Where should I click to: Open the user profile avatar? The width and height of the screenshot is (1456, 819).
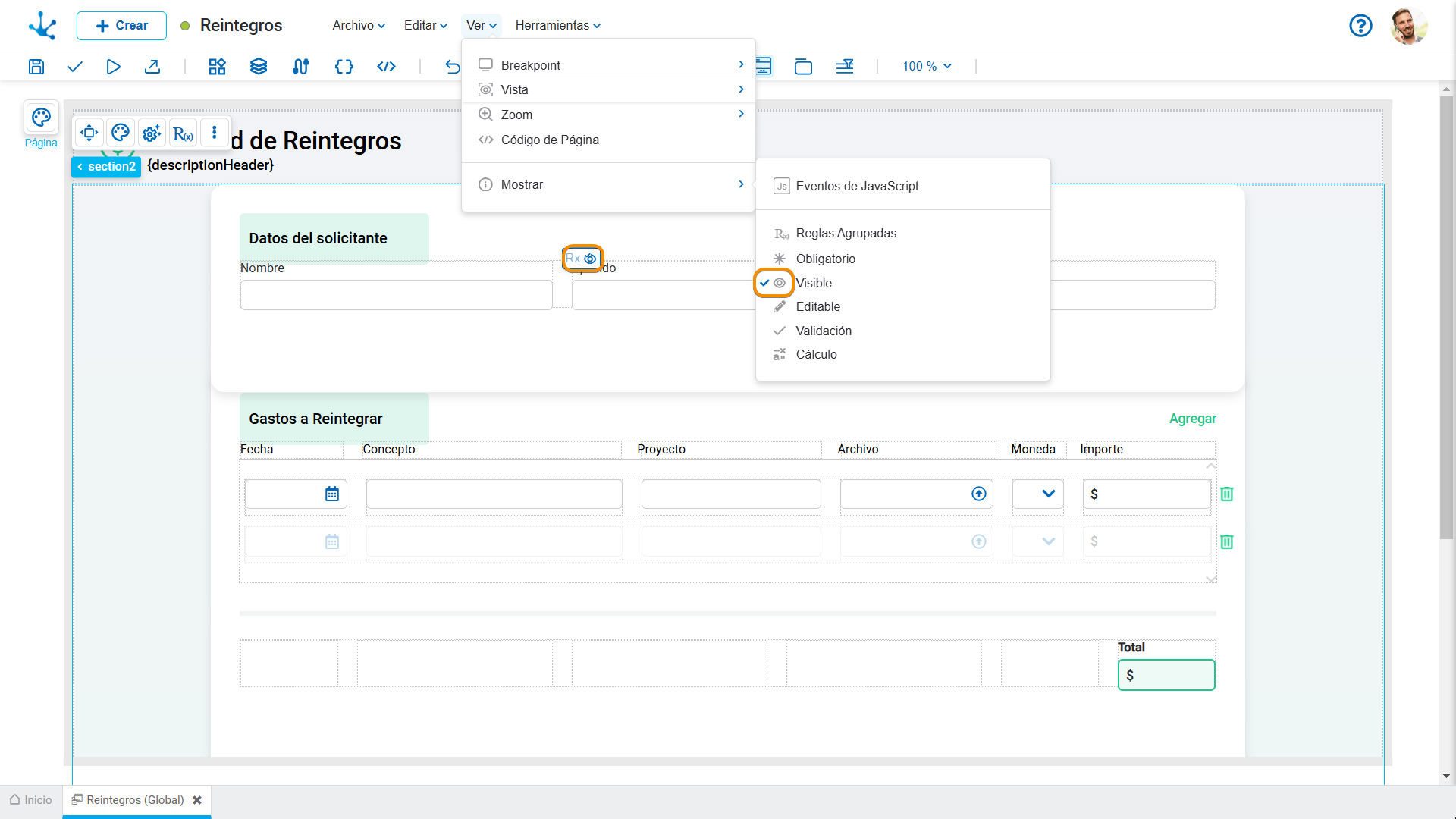click(1409, 26)
